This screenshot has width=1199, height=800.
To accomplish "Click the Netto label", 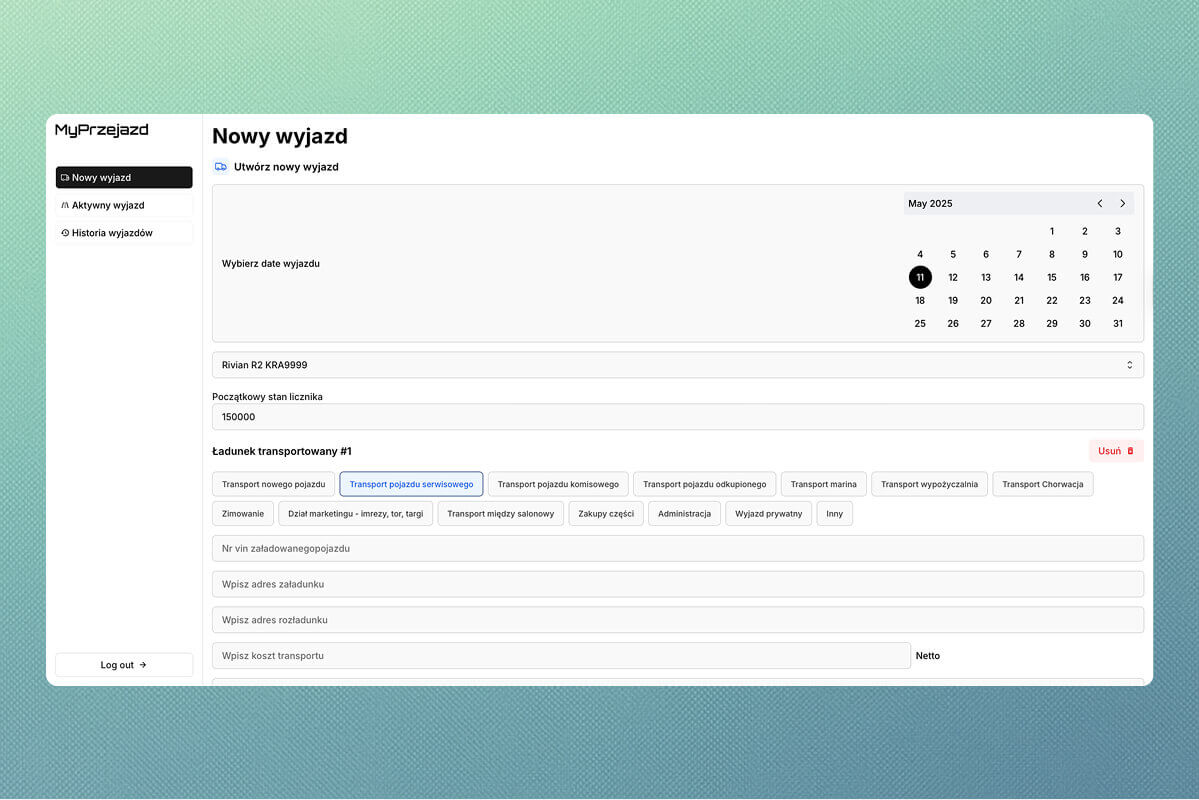I will pyautogui.click(x=928, y=655).
